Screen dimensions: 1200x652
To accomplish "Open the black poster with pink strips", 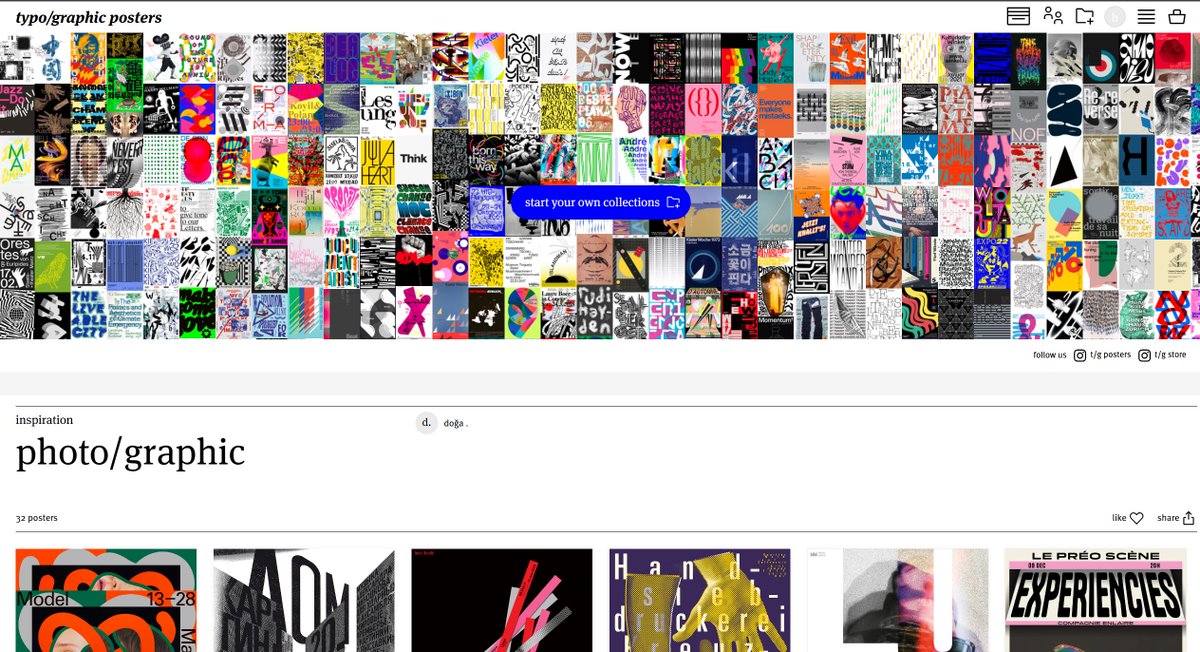I will [502, 600].
